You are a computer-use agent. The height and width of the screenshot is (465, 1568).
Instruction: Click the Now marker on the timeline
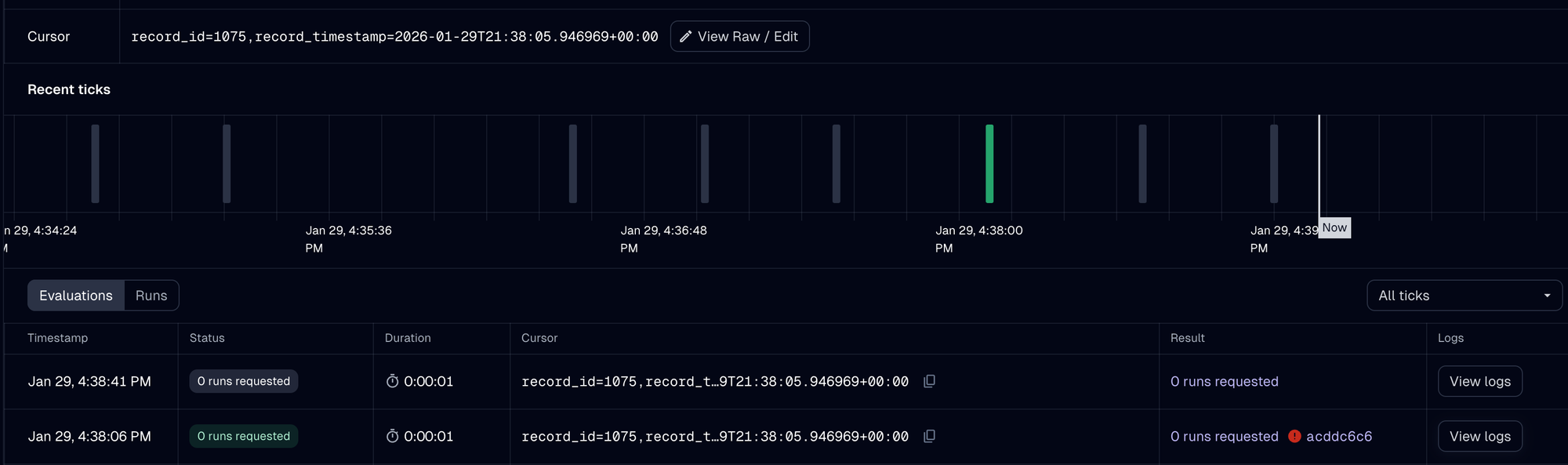[1334, 228]
